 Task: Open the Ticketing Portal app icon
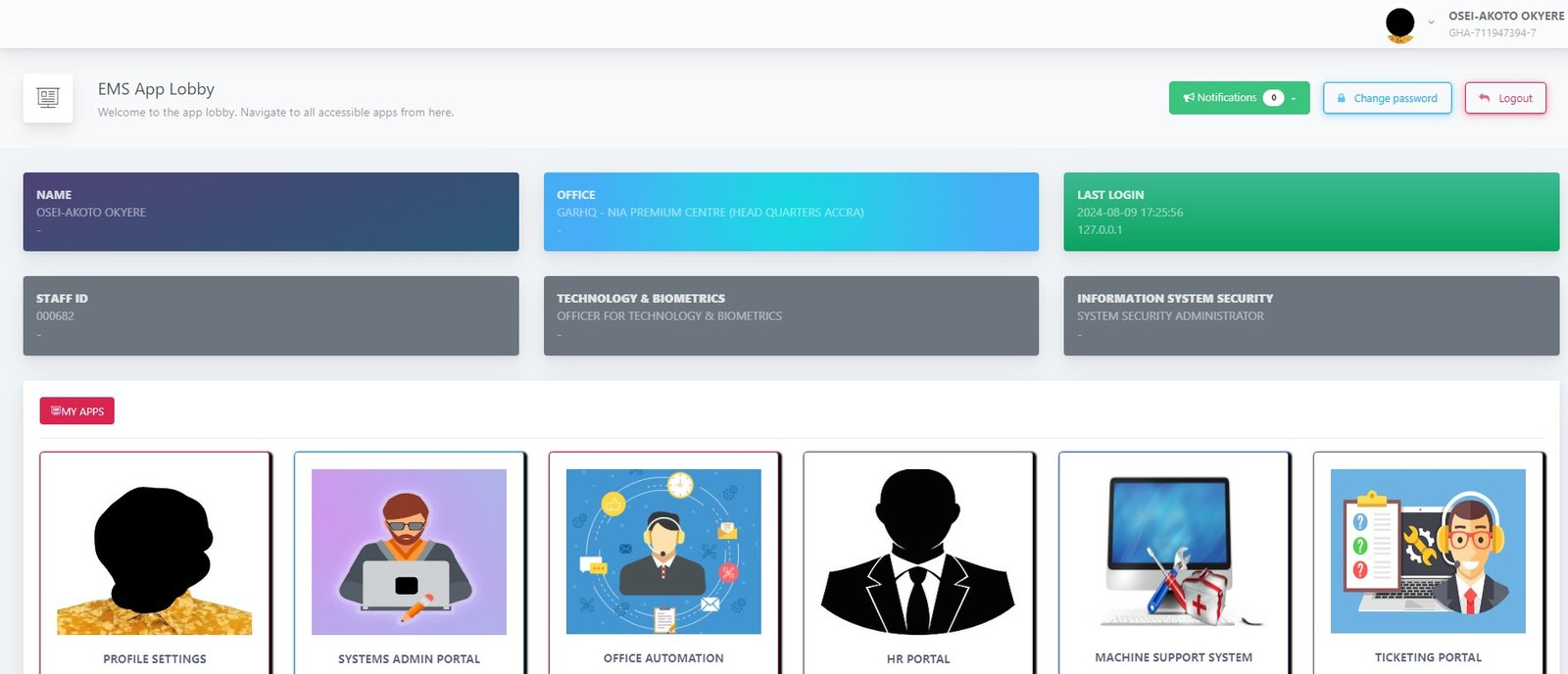click(1428, 551)
